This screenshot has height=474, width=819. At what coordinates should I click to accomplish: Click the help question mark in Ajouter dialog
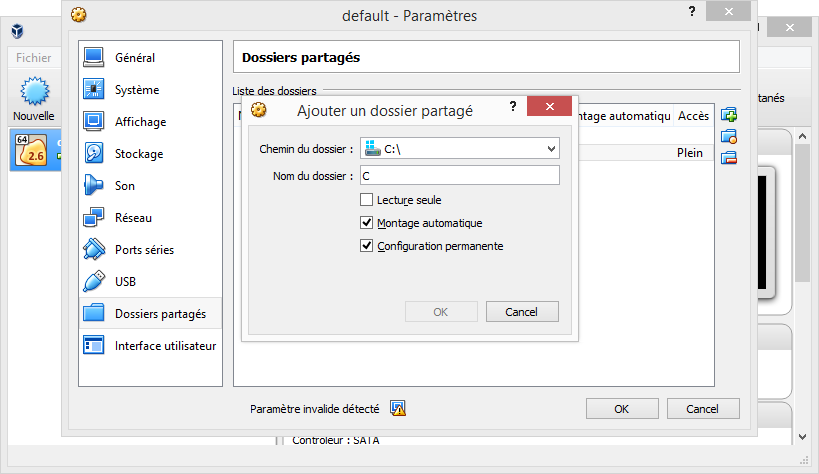[512, 106]
